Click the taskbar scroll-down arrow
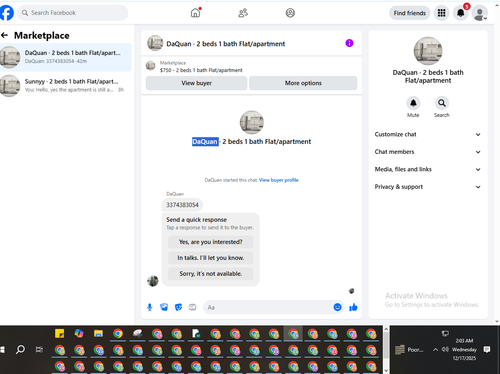Image resolution: width=500 pixels, height=374 pixels. 386,370
